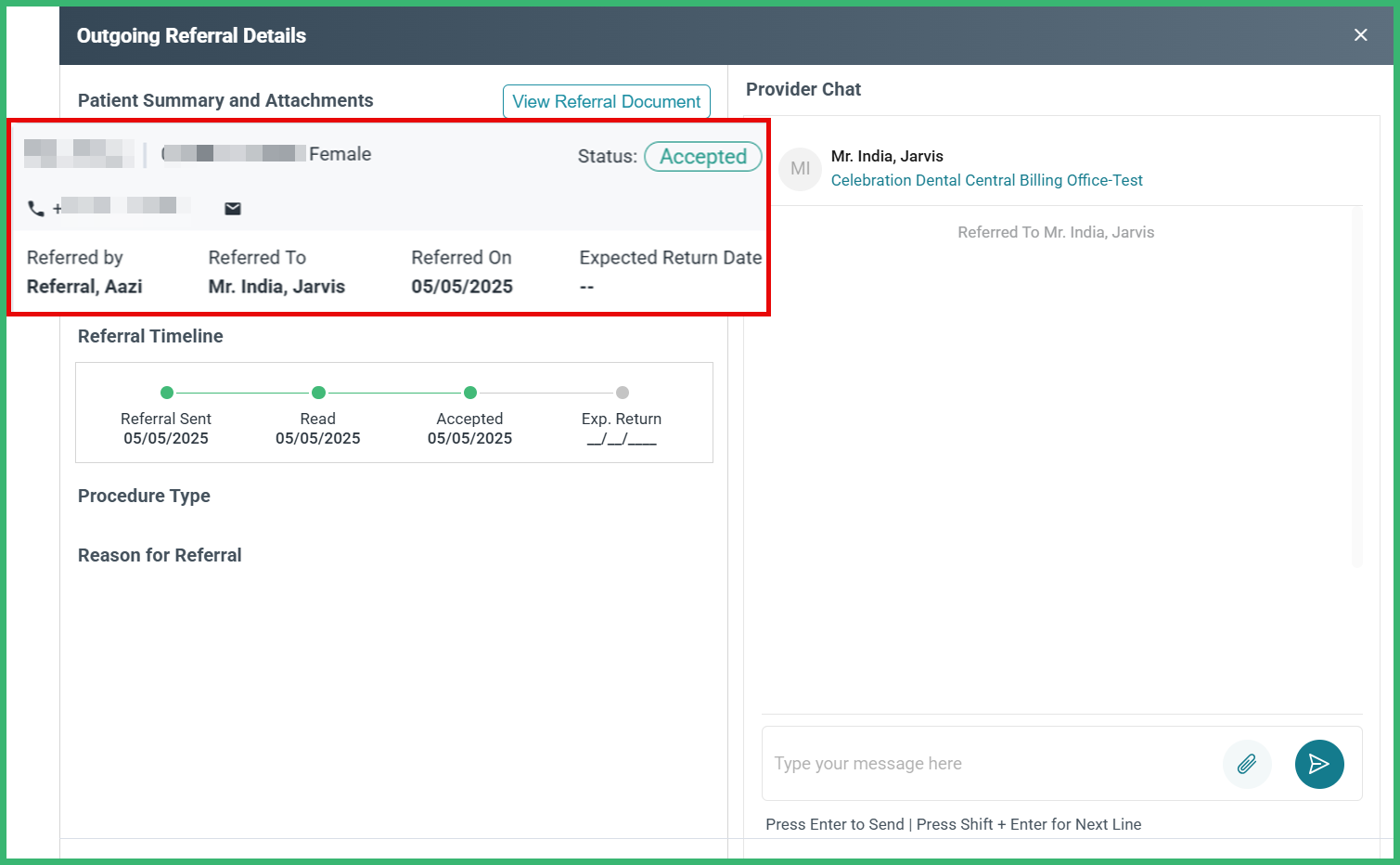Click the Provider Chat panel header
This screenshot has width=1400, height=865.
pyautogui.click(x=803, y=89)
